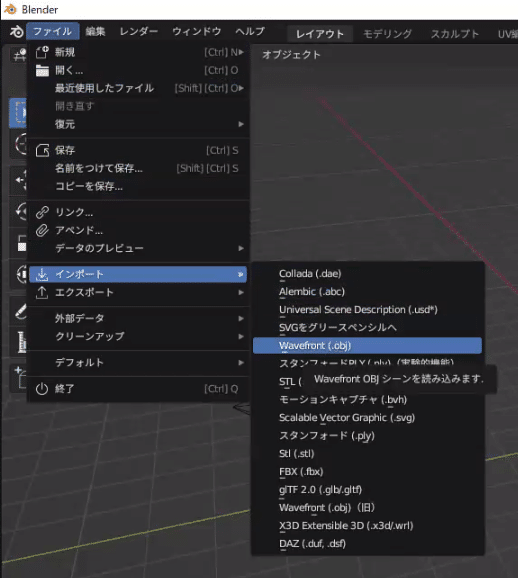Click the 終了 power icon

42,389
